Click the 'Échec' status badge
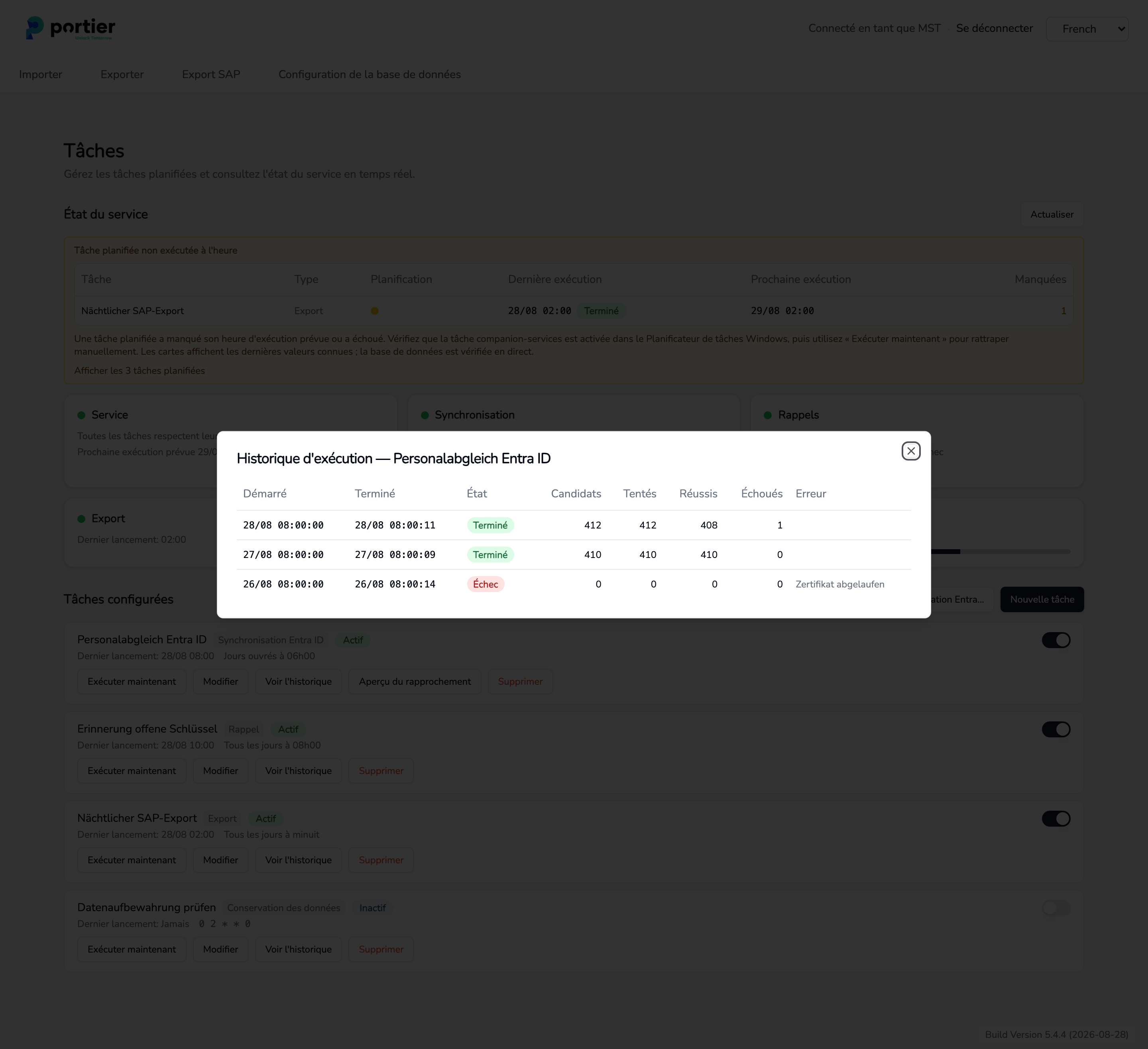This screenshot has height=1049, width=1148. (x=485, y=585)
